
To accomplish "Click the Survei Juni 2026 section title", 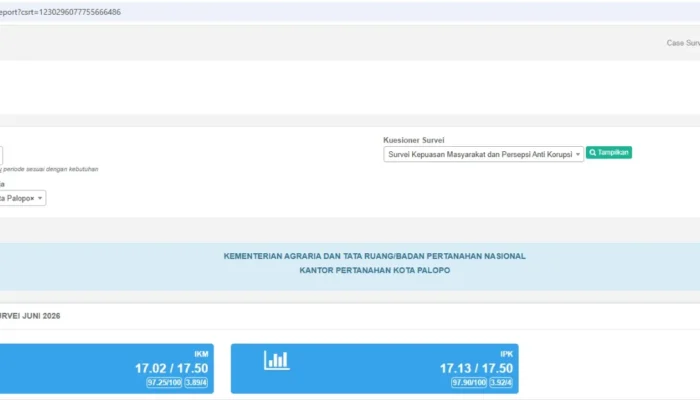I will pos(30,316).
